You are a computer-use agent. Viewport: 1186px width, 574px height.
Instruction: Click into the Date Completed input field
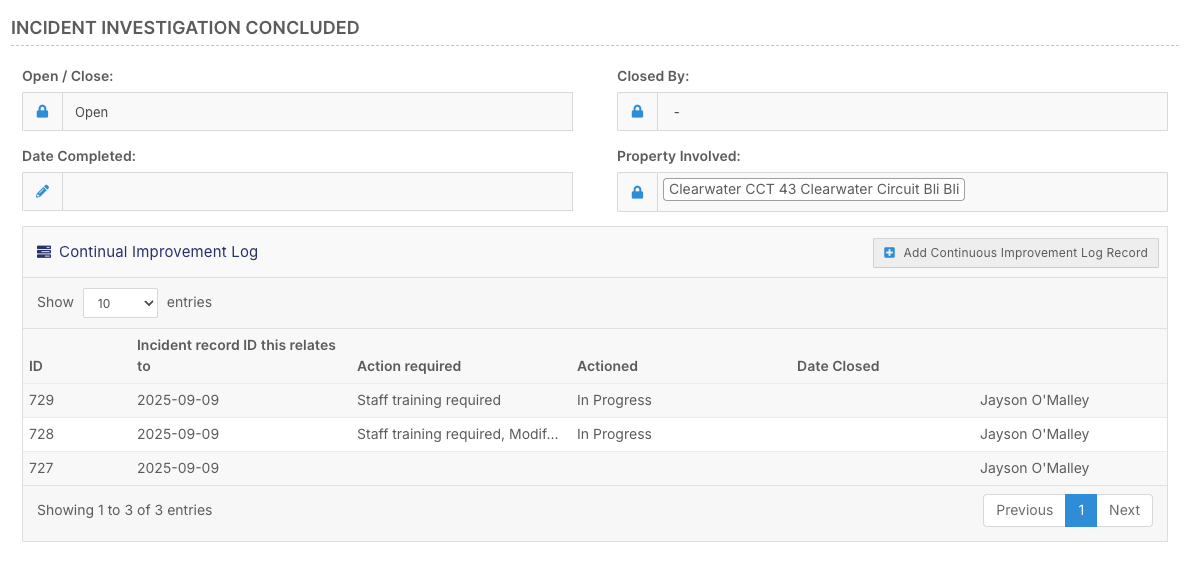pos(317,191)
